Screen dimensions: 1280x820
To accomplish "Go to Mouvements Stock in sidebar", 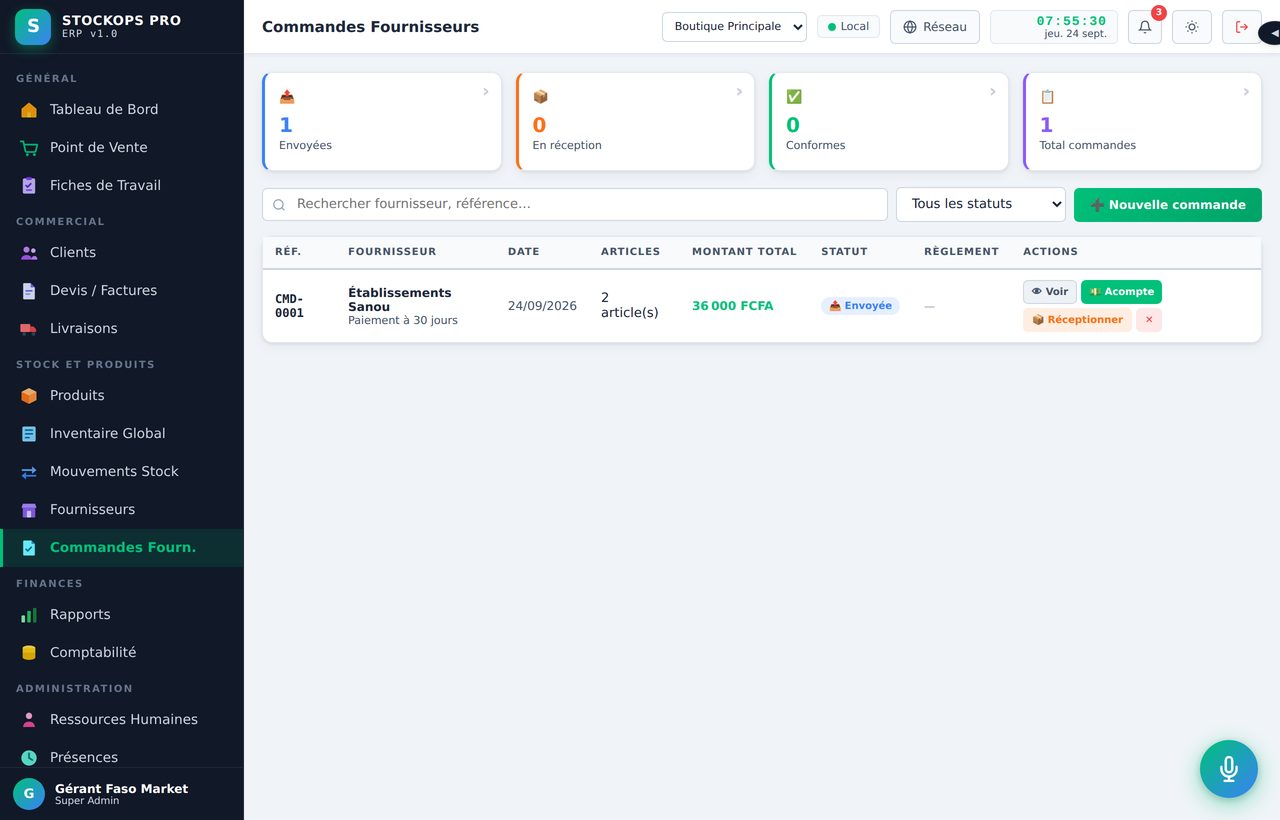I will pyautogui.click(x=122, y=472).
